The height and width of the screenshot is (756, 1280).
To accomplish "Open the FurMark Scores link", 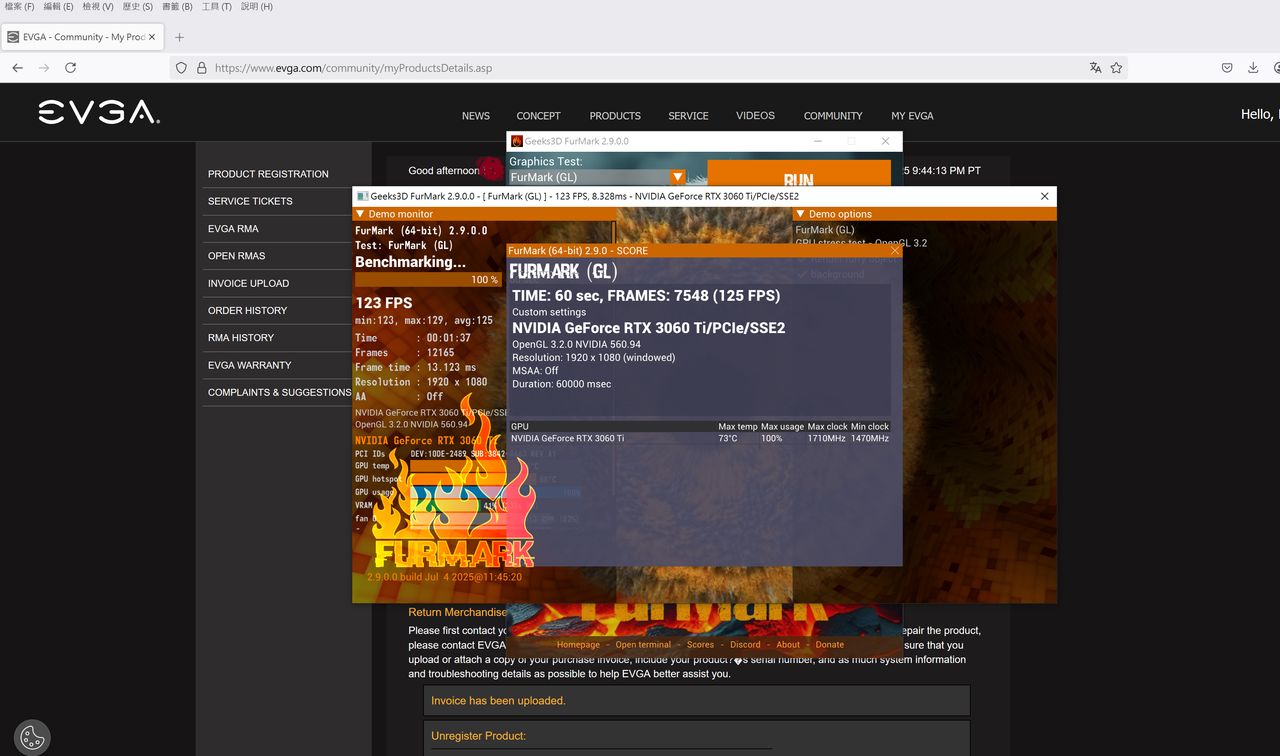I will click(700, 645).
